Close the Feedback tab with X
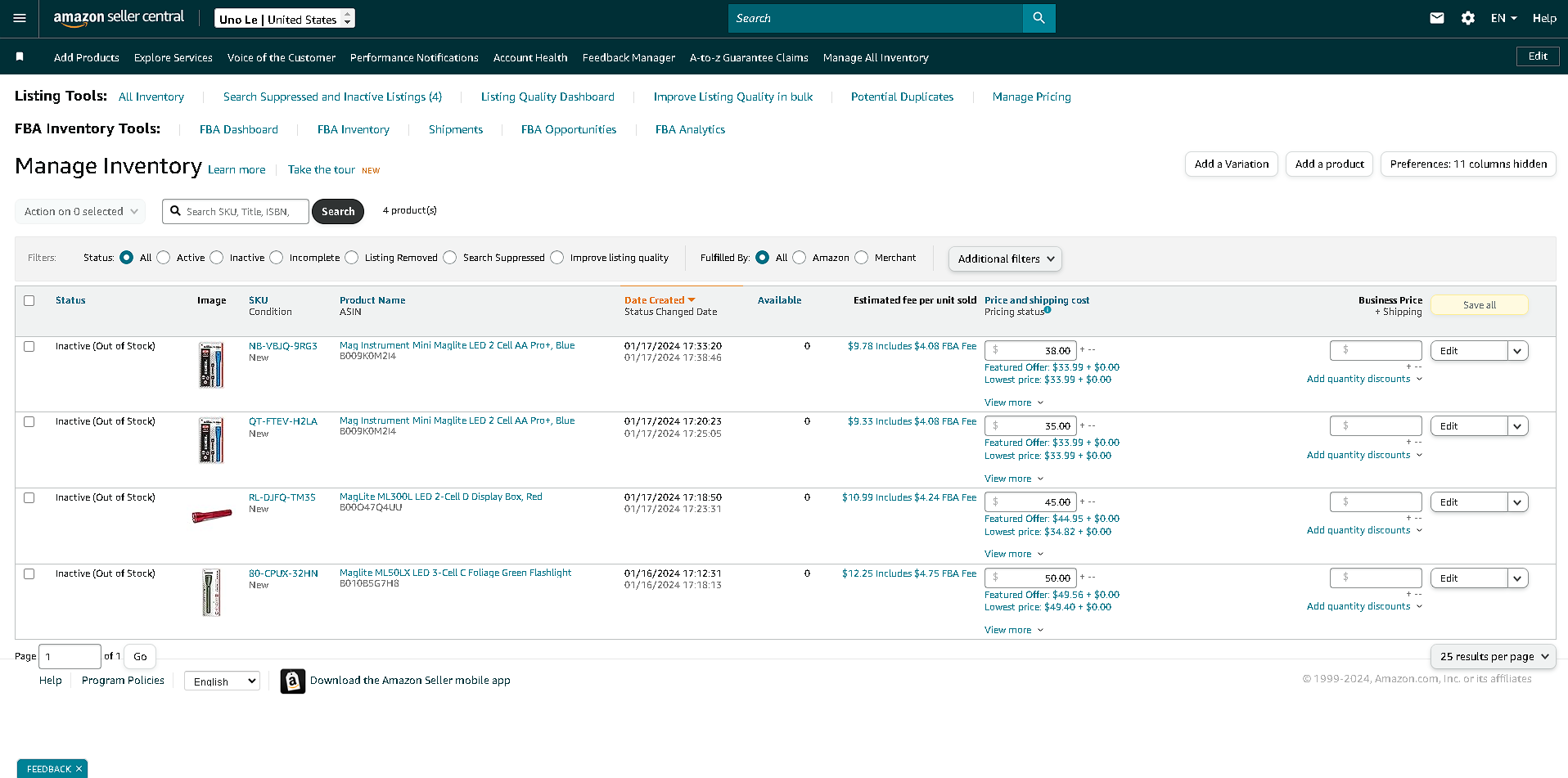1568x778 pixels. (79, 769)
